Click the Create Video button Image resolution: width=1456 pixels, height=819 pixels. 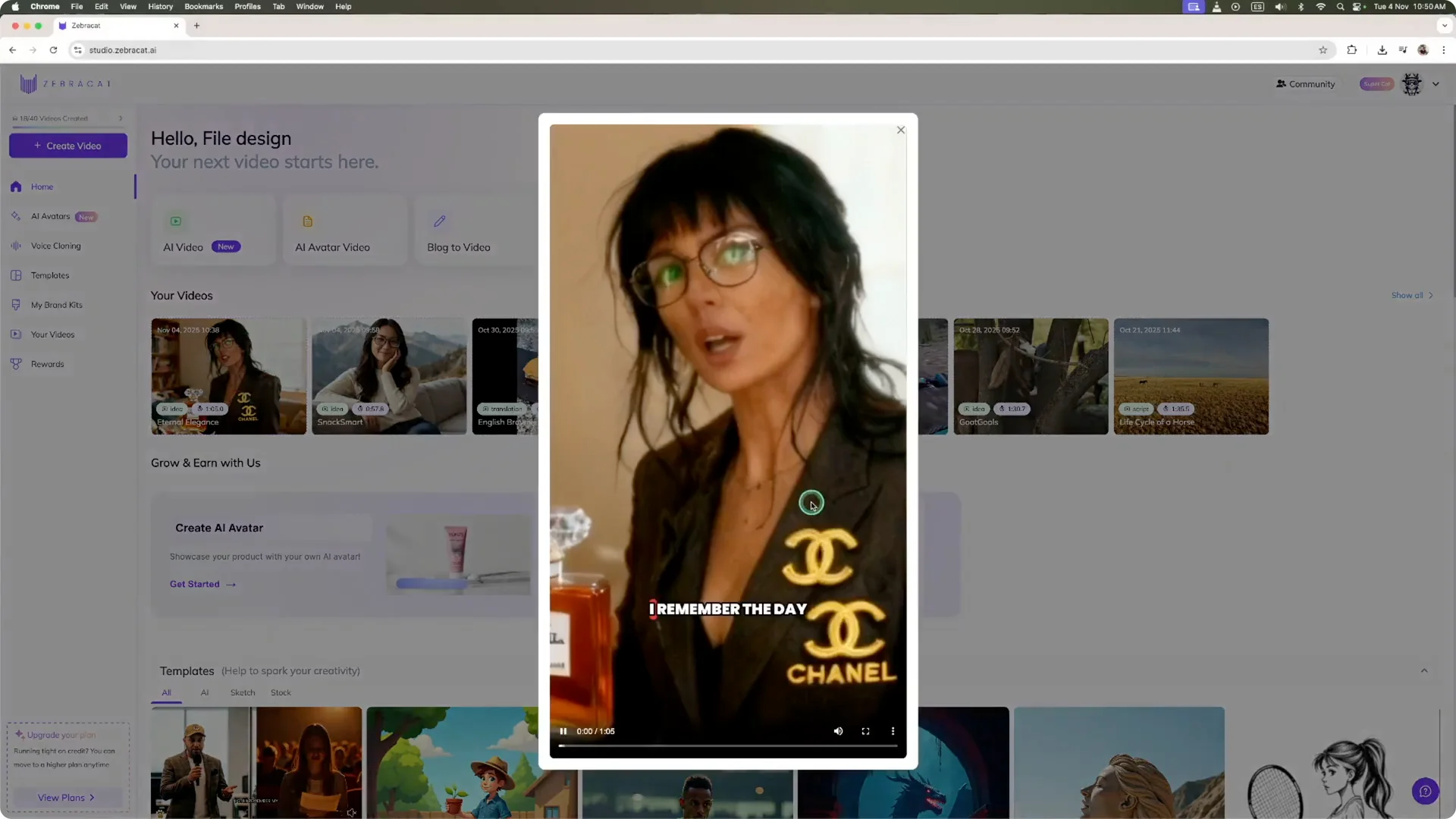68,146
